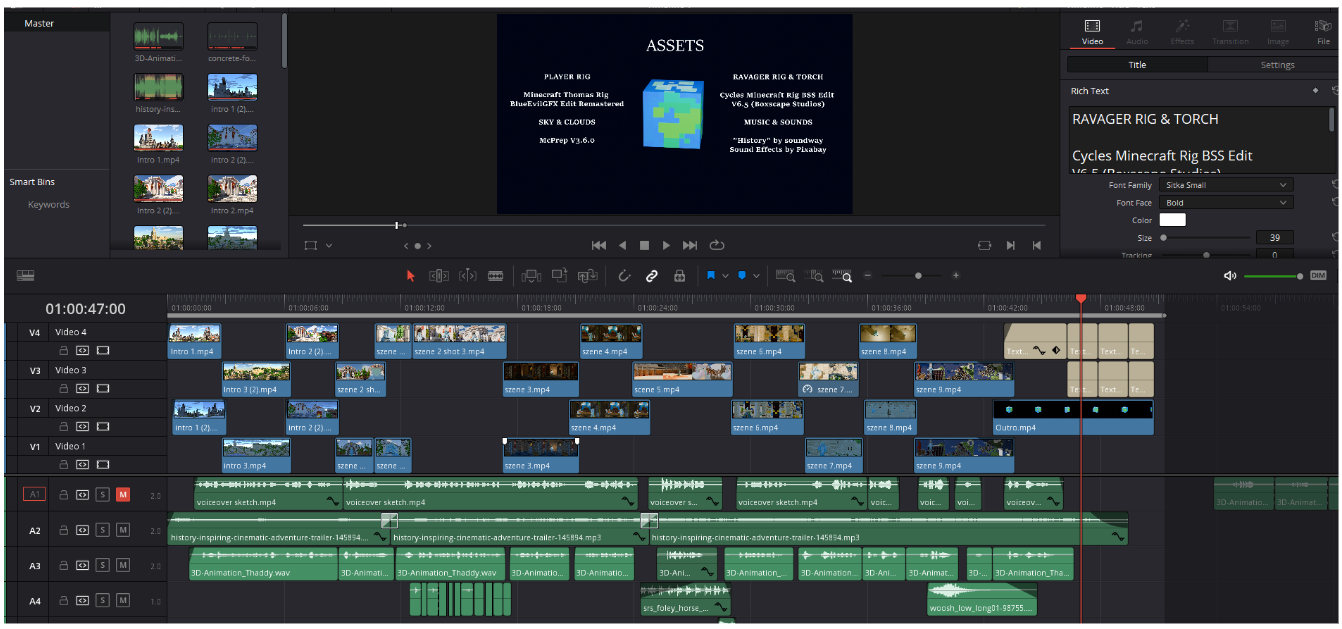The height and width of the screenshot is (629, 1342).
Task: Switch to Audio tab in inspector
Action: [1137, 32]
